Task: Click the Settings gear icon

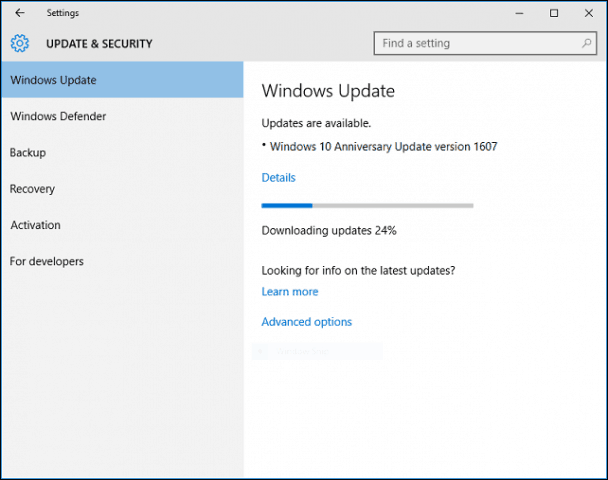Action: [x=20, y=43]
